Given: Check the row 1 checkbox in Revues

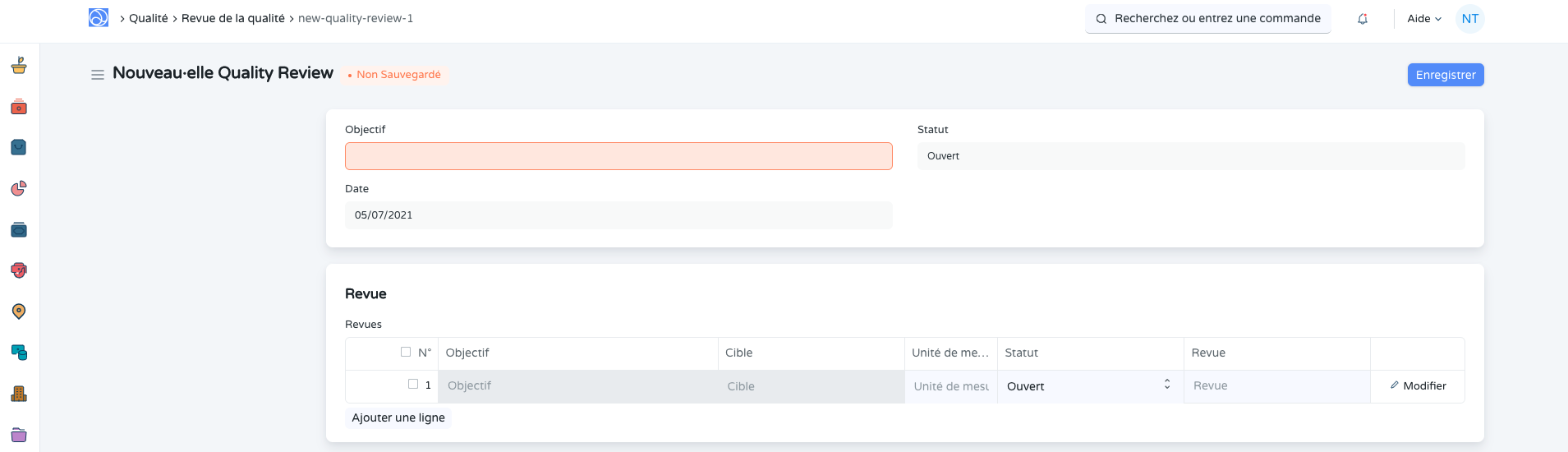Looking at the screenshot, I should tap(413, 384).
